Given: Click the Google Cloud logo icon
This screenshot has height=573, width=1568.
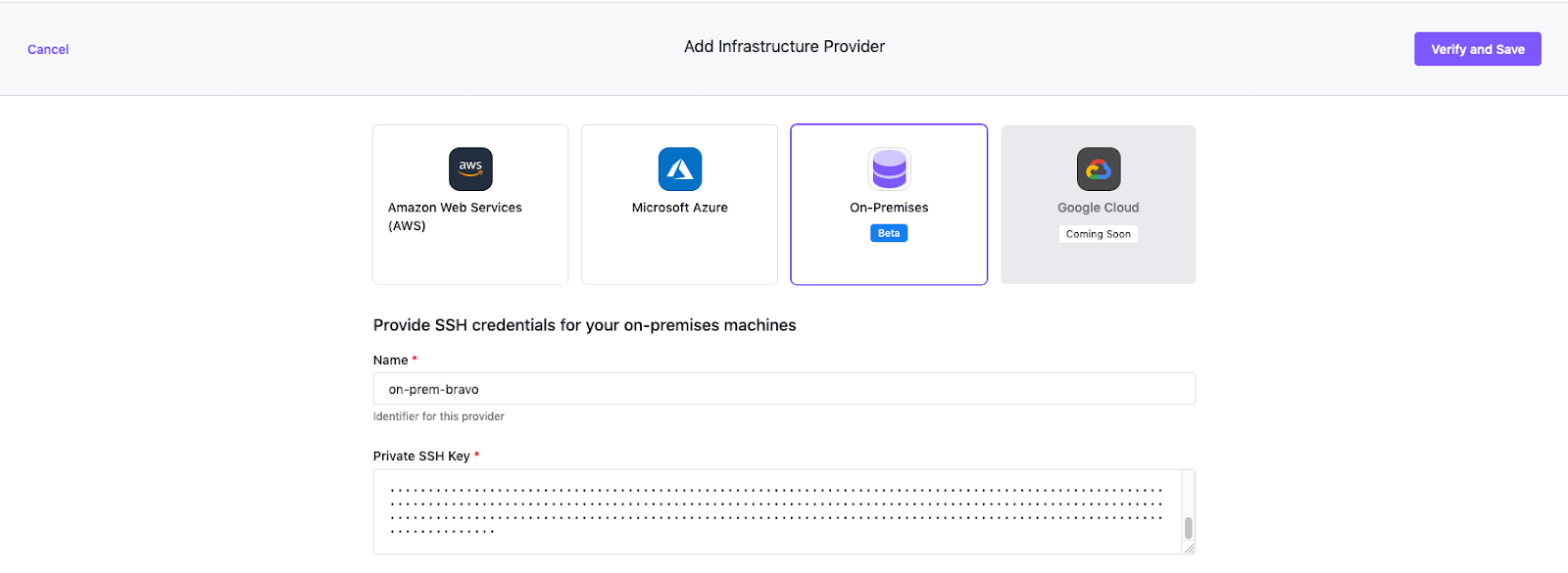Looking at the screenshot, I should click(1099, 168).
